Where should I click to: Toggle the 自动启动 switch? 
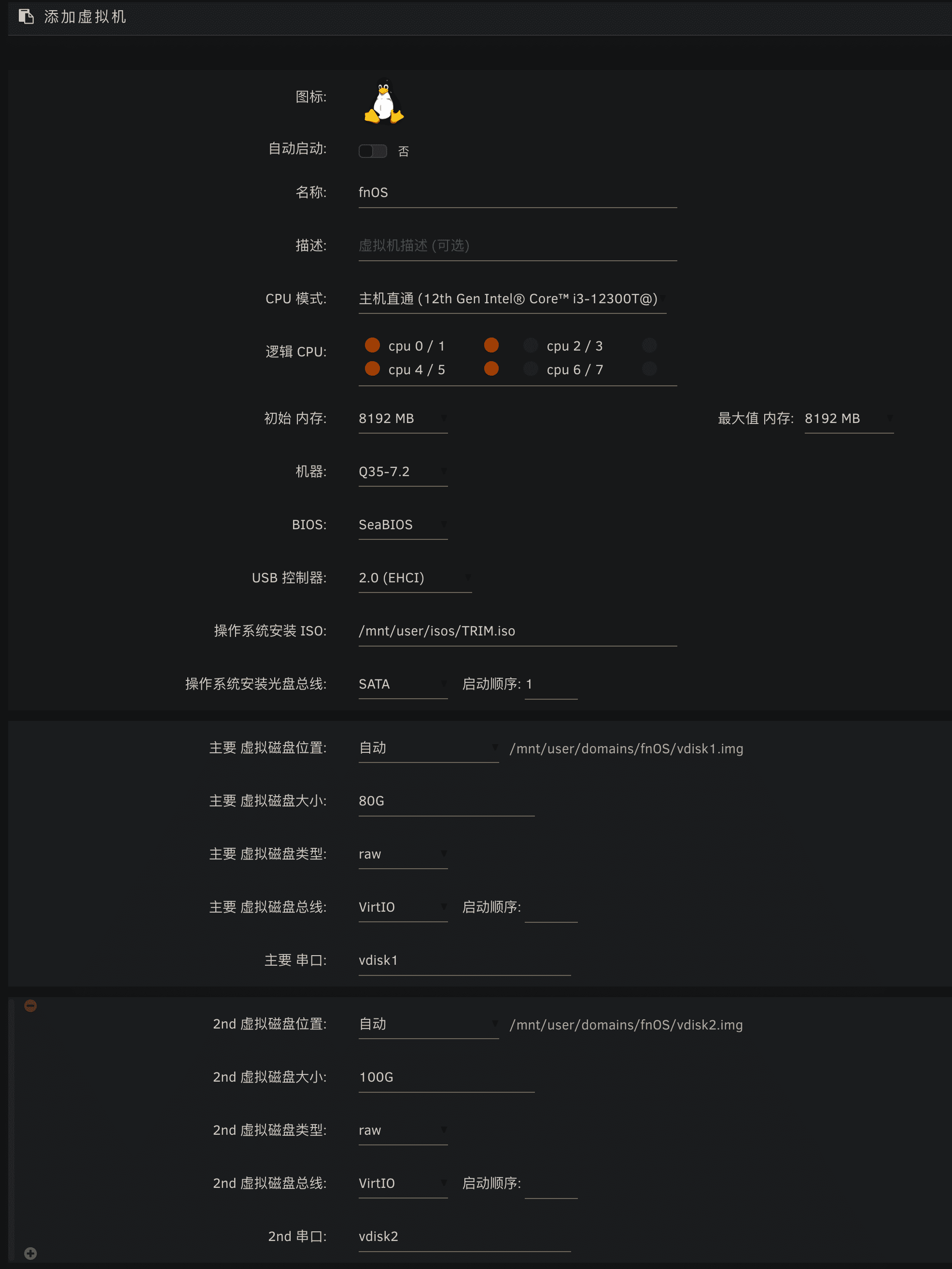[373, 151]
